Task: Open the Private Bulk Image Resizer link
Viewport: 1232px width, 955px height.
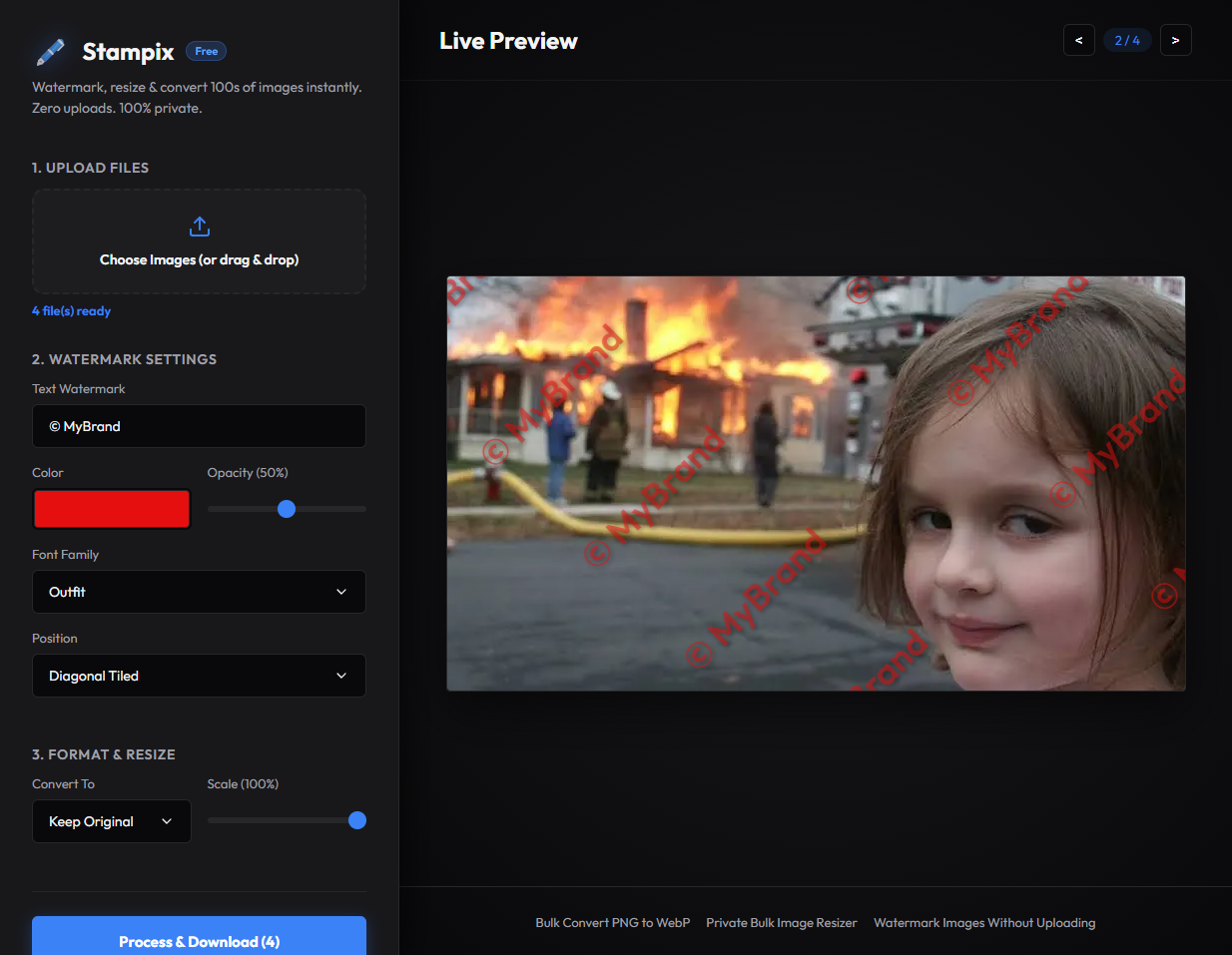Action: (x=782, y=922)
